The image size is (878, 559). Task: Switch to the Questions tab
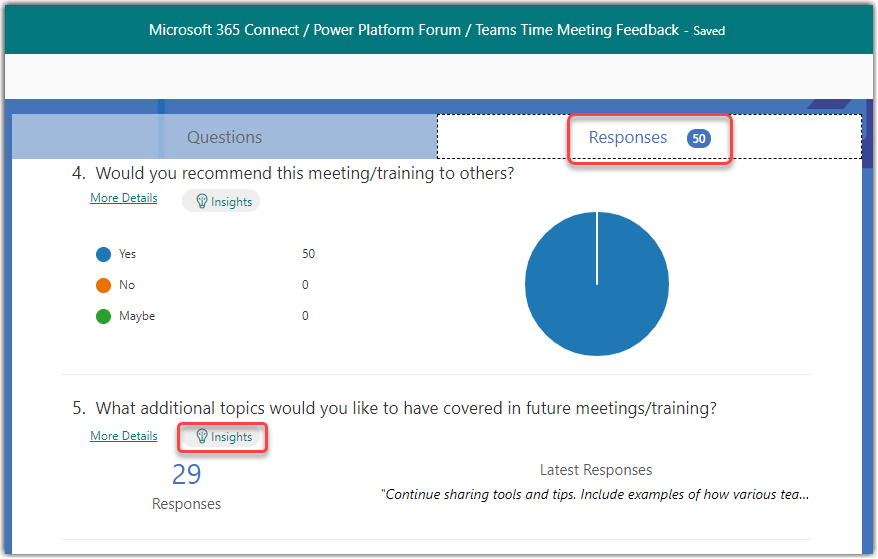(x=224, y=137)
